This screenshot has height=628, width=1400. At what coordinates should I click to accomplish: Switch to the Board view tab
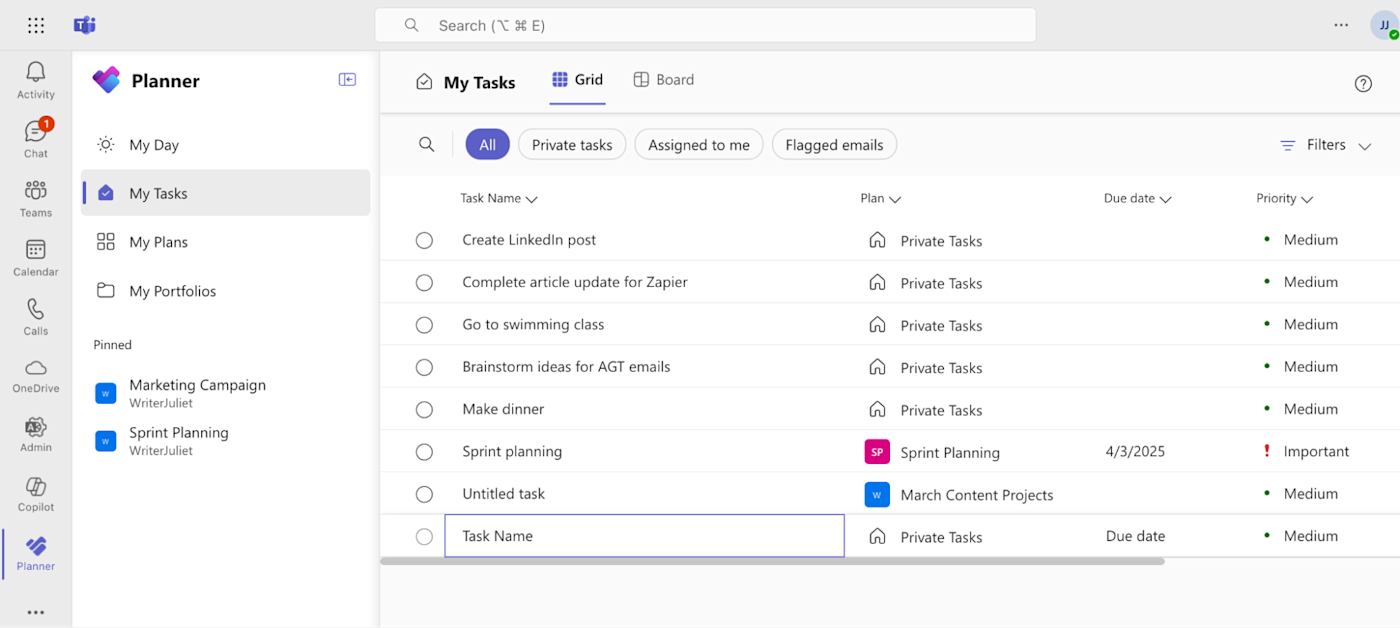[664, 80]
